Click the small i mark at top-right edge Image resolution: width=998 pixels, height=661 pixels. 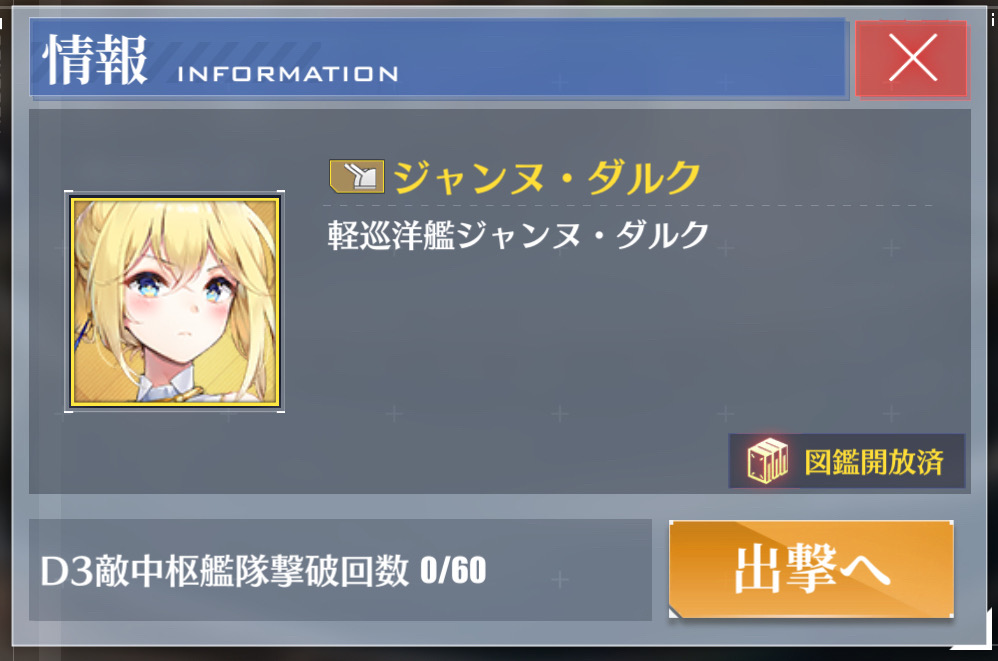point(993,20)
